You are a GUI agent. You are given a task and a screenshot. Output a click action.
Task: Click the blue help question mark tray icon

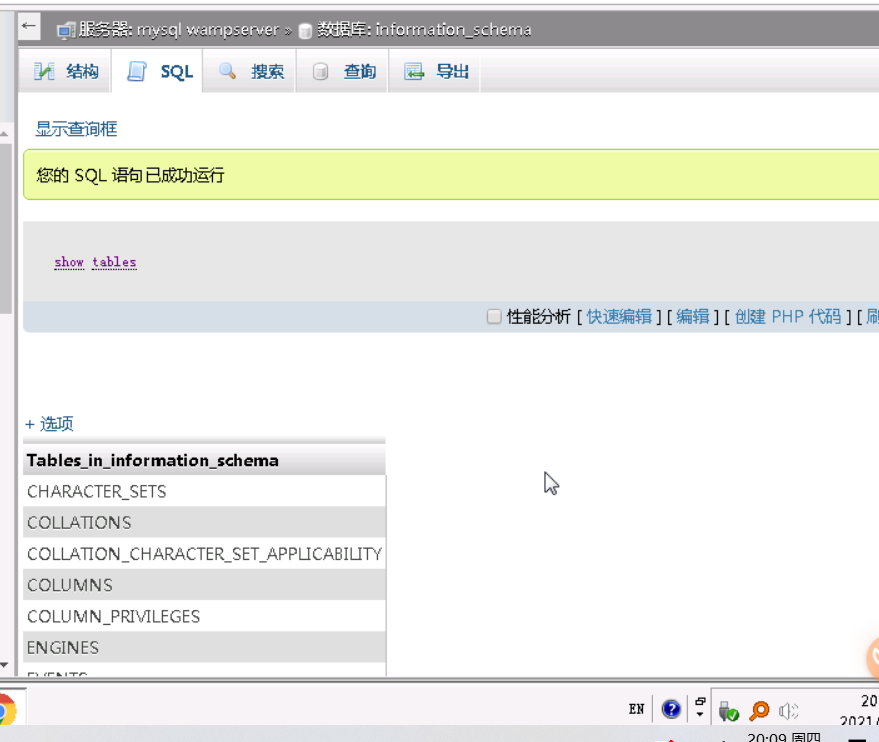pos(671,709)
